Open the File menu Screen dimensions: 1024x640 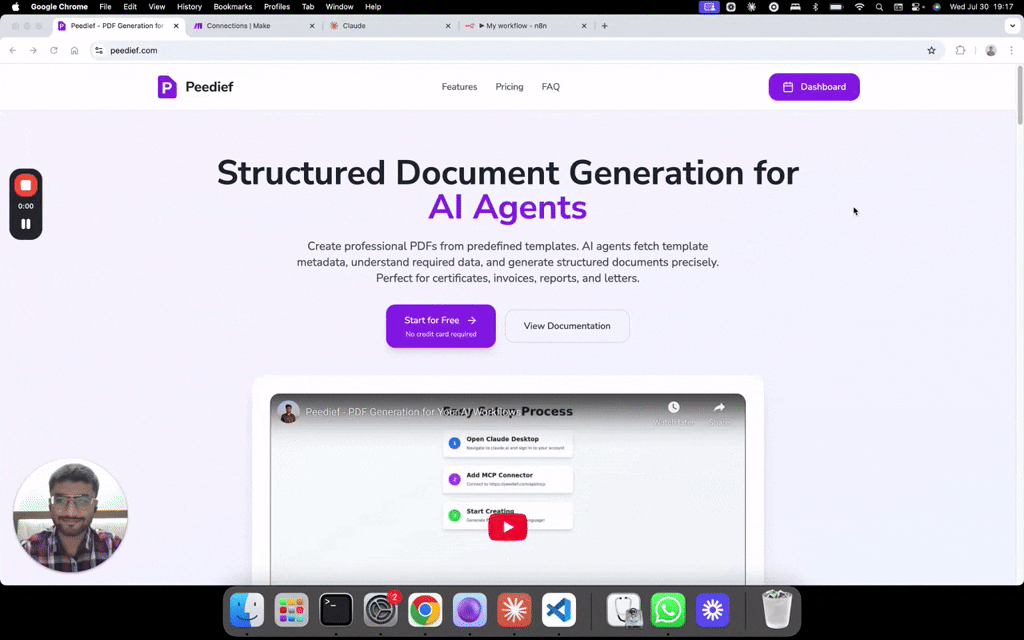(105, 7)
